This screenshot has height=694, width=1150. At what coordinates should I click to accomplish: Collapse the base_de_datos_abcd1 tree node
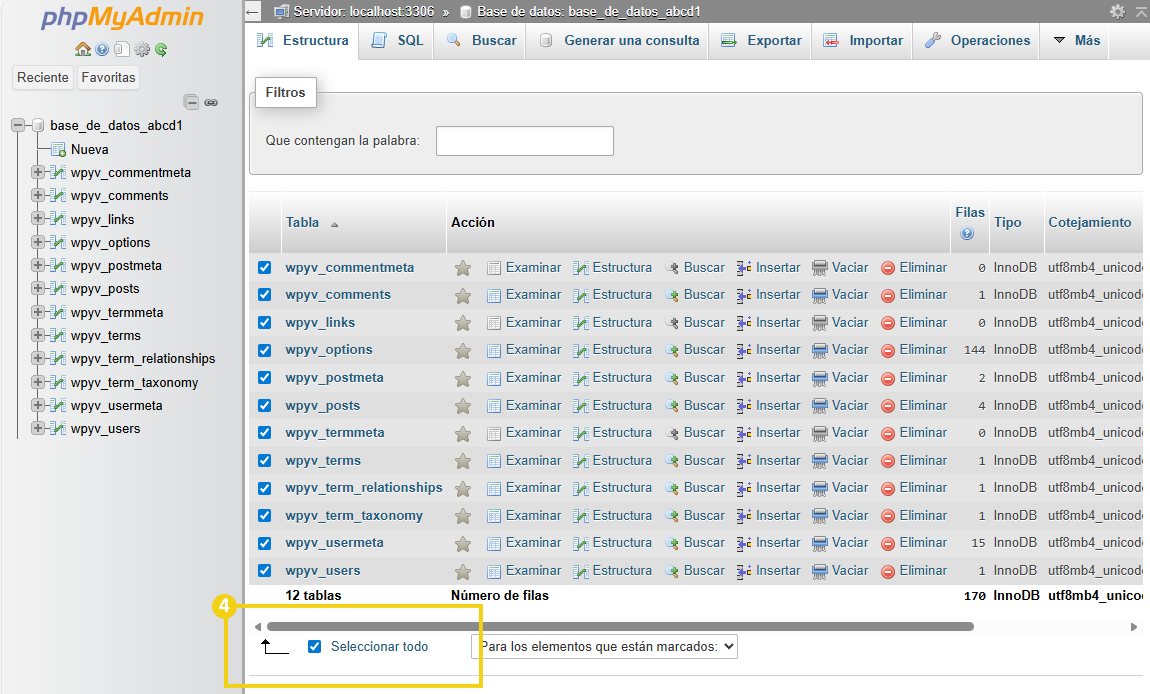tap(16, 125)
